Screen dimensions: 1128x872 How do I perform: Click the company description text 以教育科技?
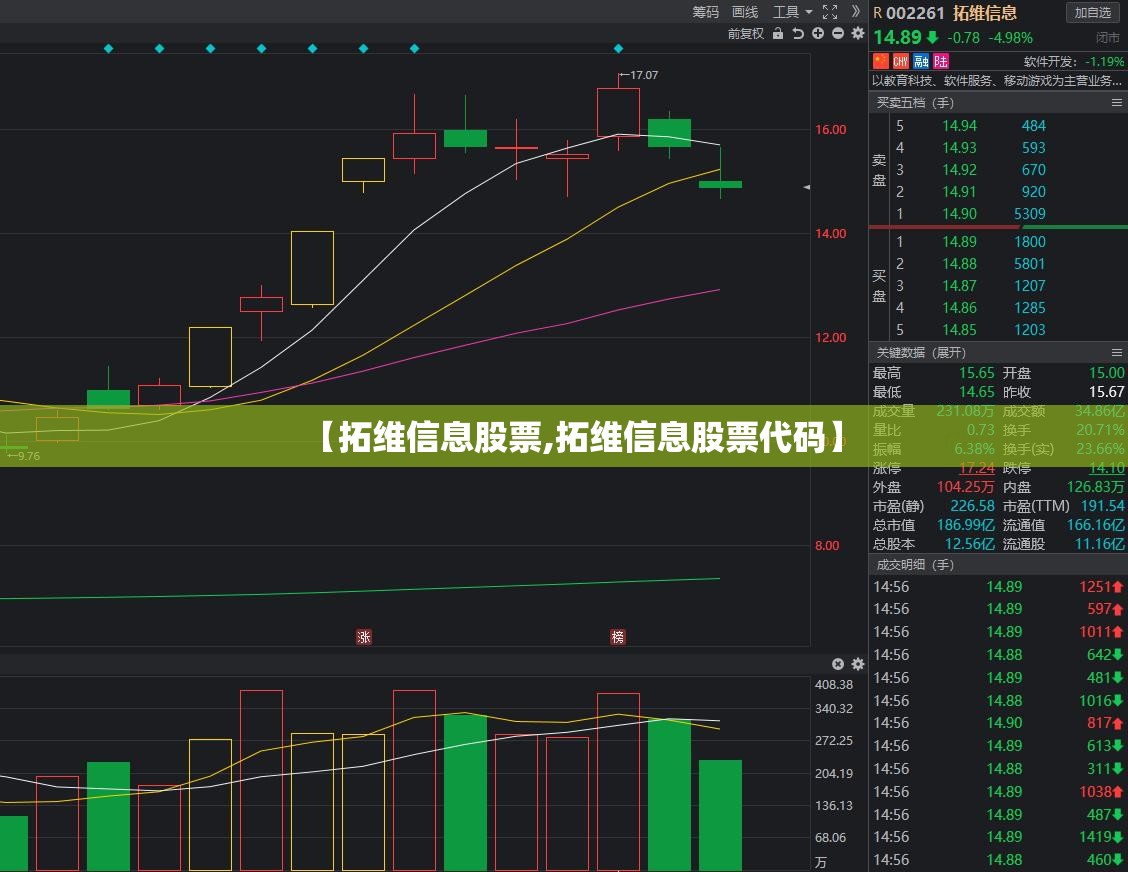point(997,81)
